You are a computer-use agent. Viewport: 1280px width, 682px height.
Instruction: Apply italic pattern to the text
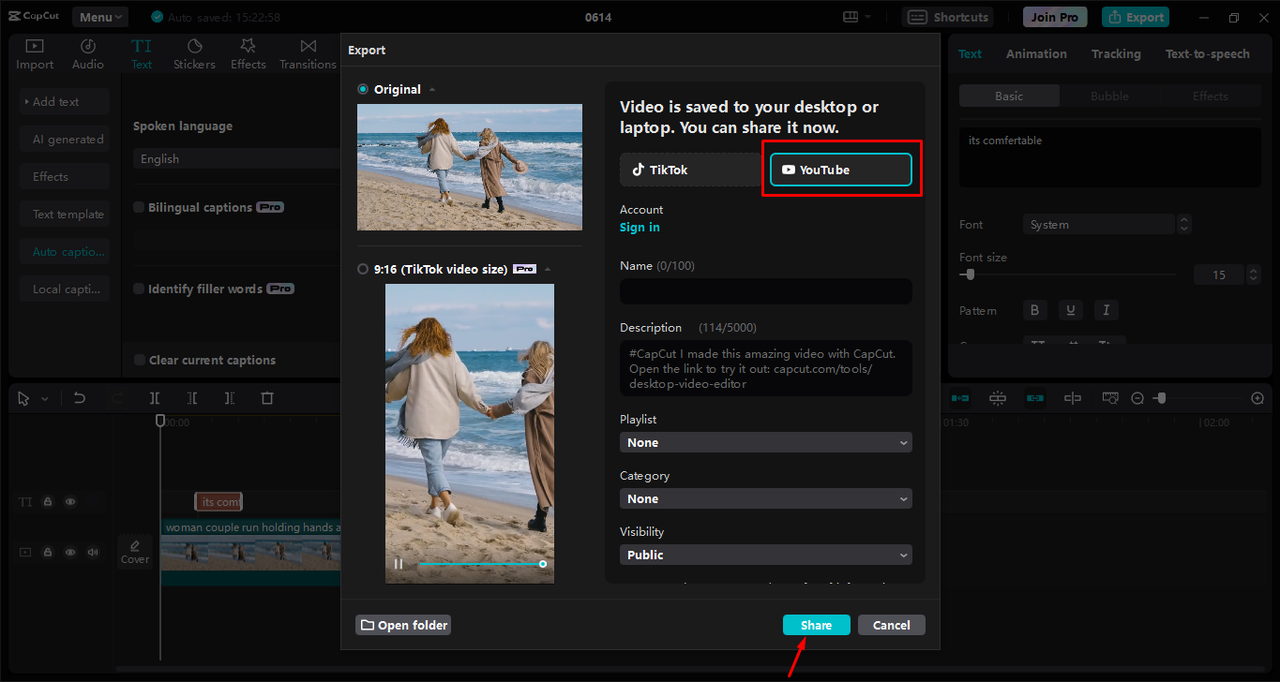[1105, 310]
